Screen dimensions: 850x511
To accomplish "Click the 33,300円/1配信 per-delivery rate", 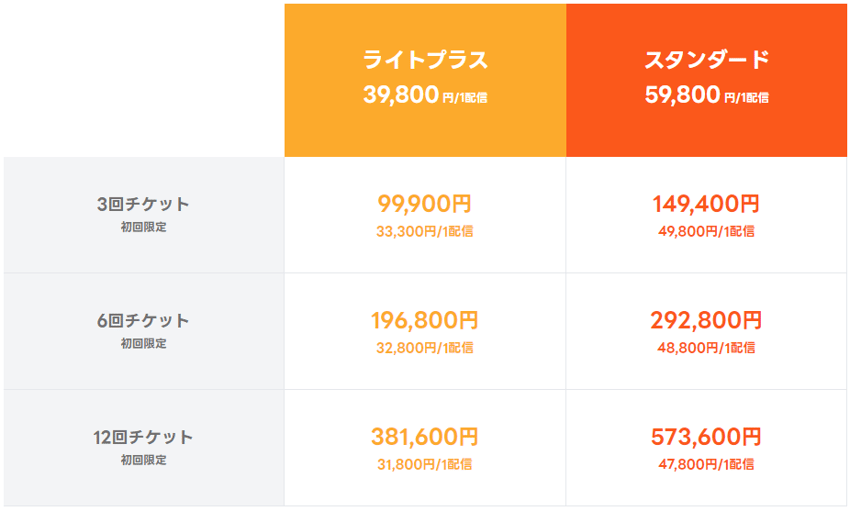I will [425, 232].
